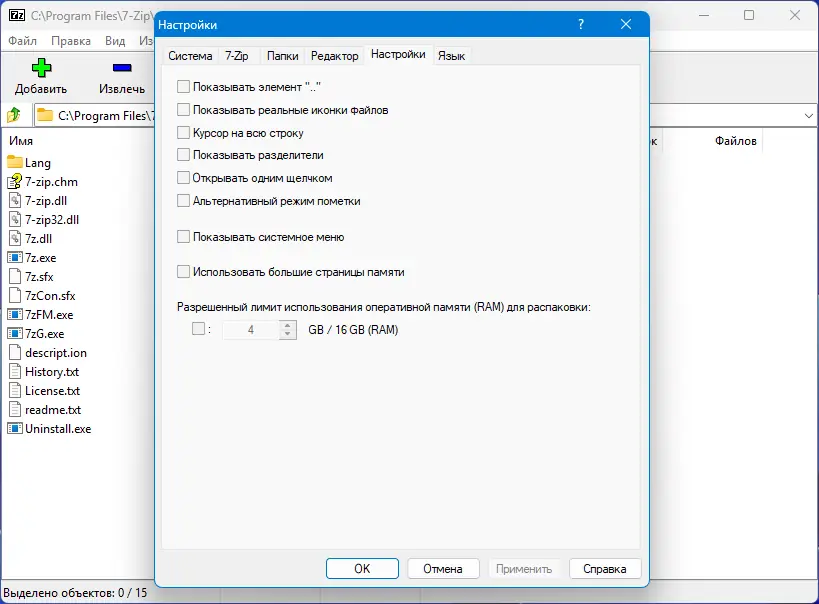Select the 7z.dll file icon
Screen dimensions: 819x604
pos(15,239)
